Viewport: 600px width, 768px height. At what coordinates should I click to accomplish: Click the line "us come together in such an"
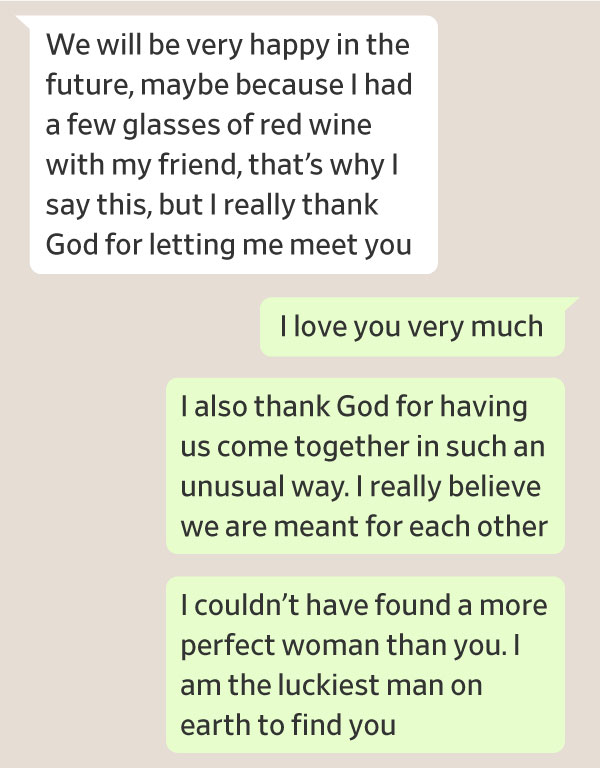tap(363, 447)
